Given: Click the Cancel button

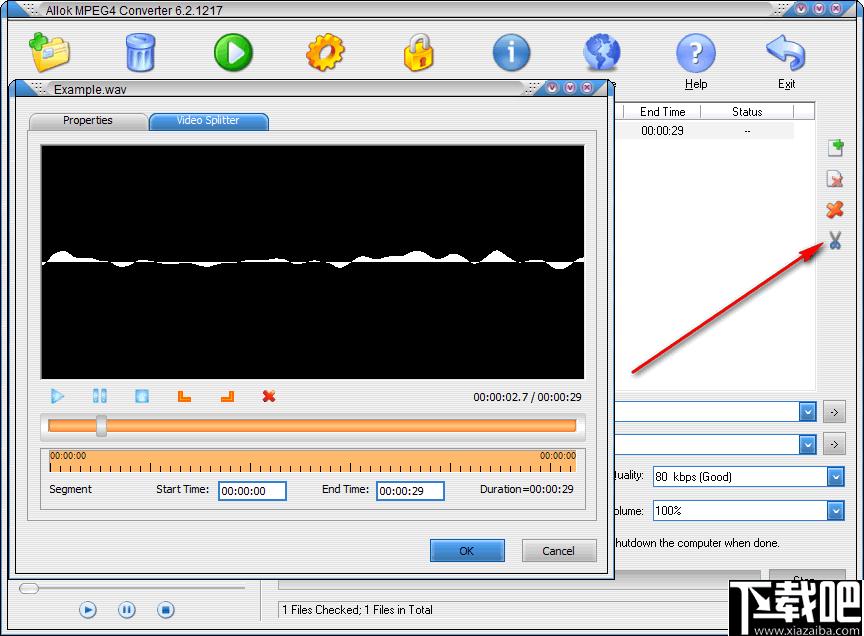Looking at the screenshot, I should coord(559,551).
